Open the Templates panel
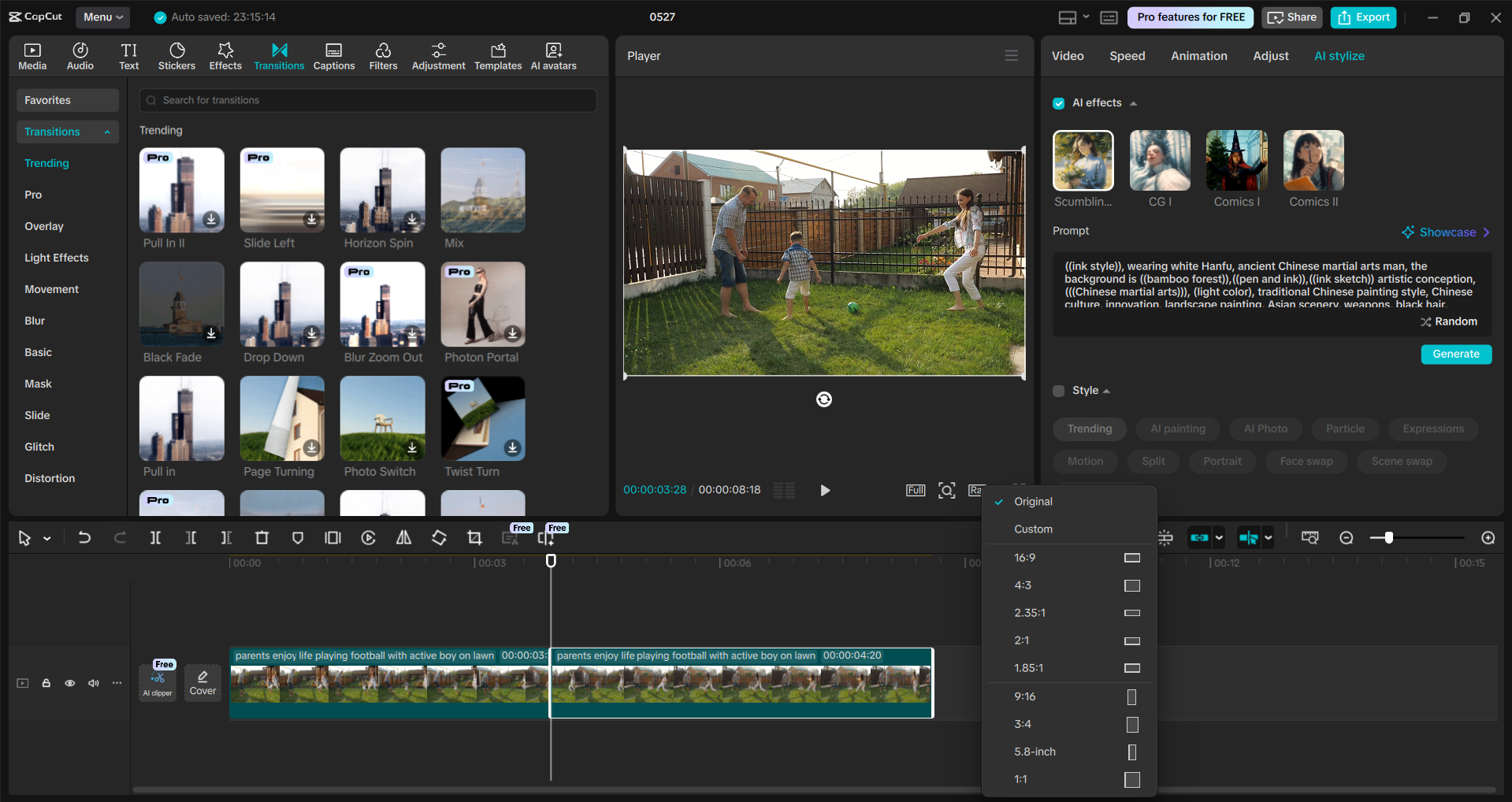Screen dimensions: 1512x802 click(x=497, y=55)
